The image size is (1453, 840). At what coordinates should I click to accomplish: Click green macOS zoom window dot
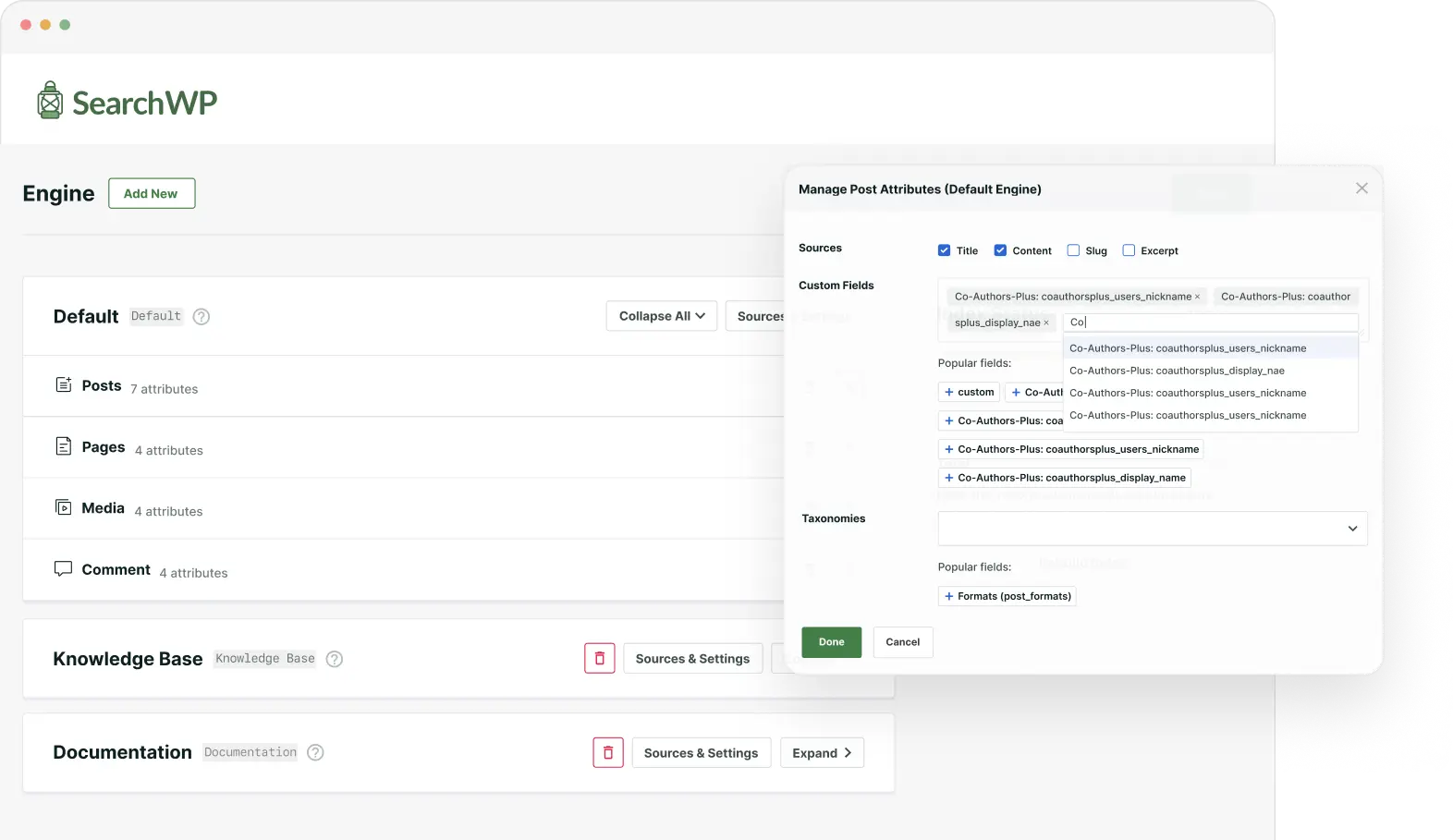click(65, 25)
